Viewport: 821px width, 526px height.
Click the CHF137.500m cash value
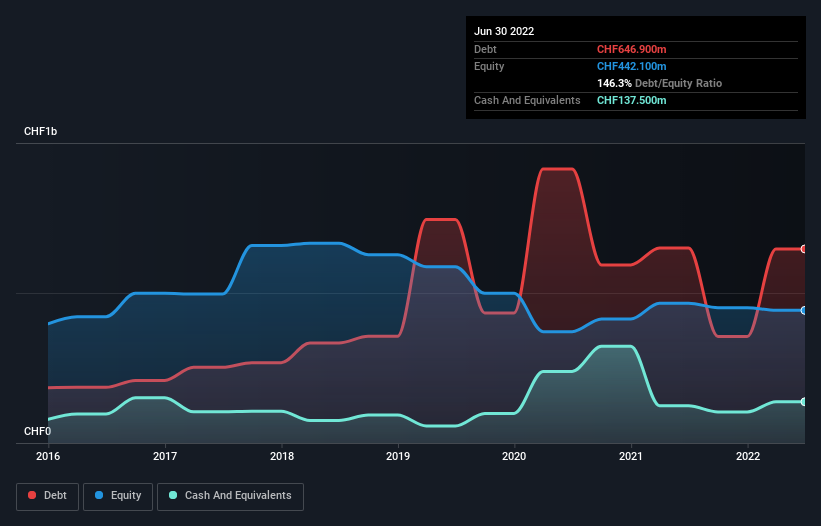click(631, 100)
